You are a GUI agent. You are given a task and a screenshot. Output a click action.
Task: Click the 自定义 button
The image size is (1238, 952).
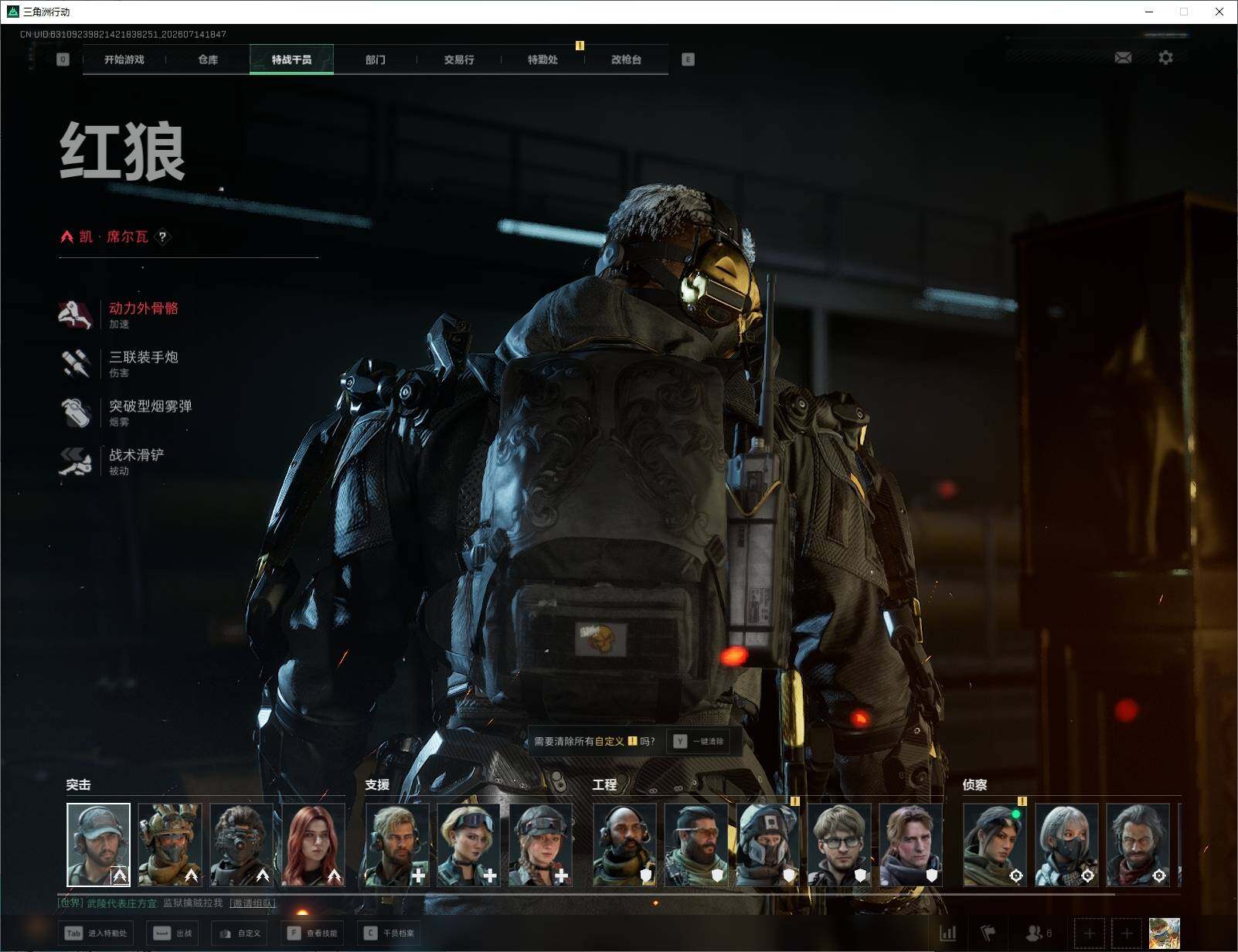(240, 933)
